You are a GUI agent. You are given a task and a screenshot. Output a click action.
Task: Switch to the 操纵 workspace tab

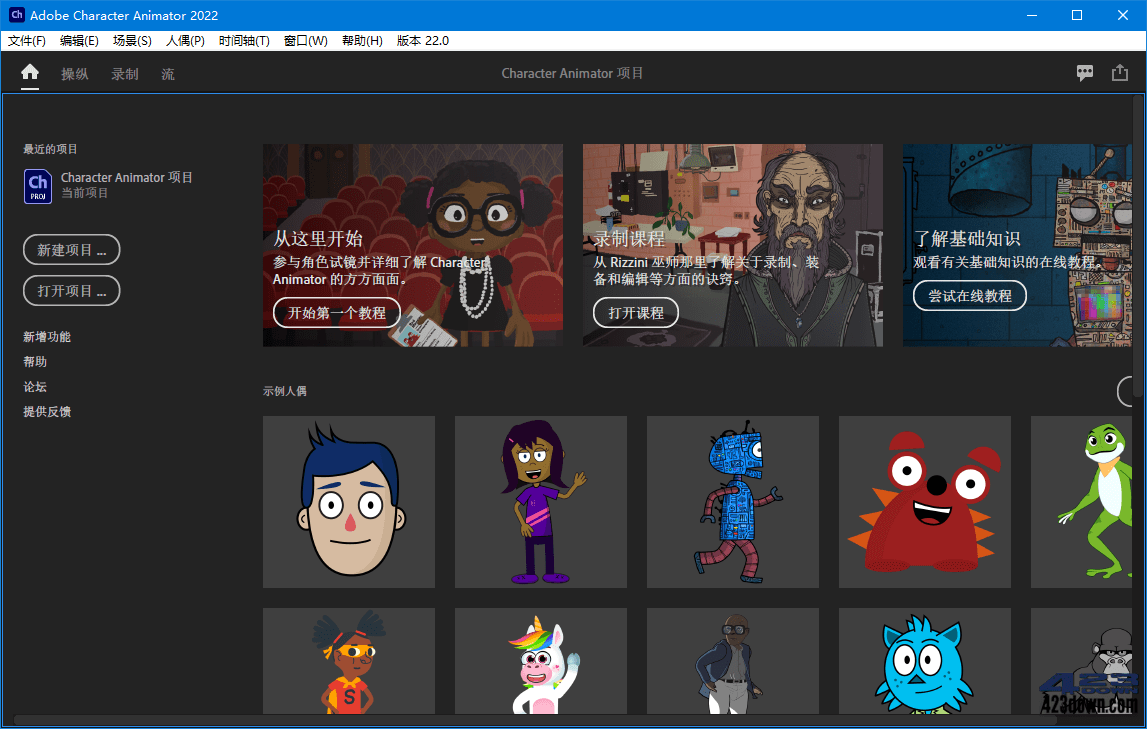pyautogui.click(x=75, y=72)
